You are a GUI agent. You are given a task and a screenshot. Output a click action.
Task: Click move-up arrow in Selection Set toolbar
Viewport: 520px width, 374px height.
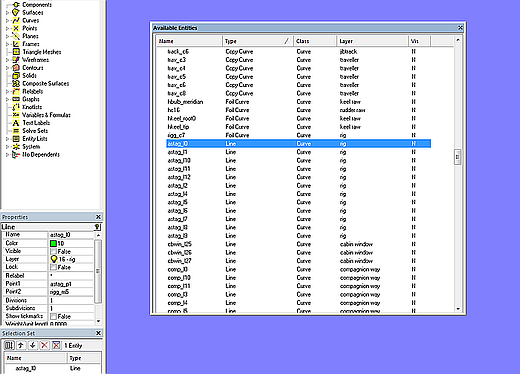click(21, 345)
